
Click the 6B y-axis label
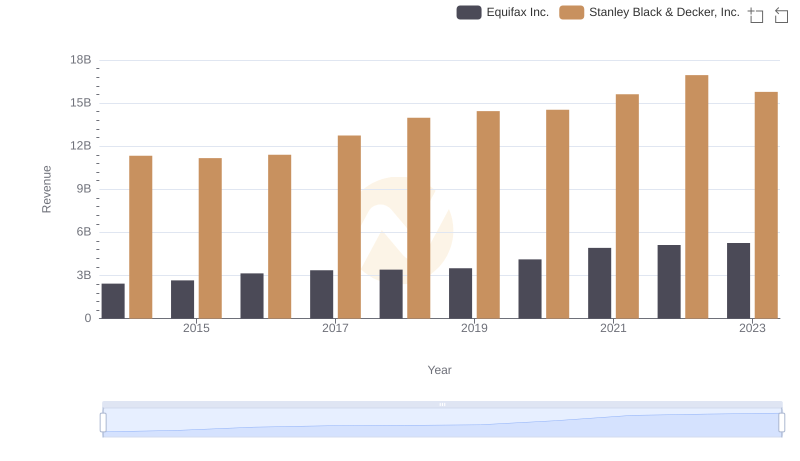click(x=84, y=232)
